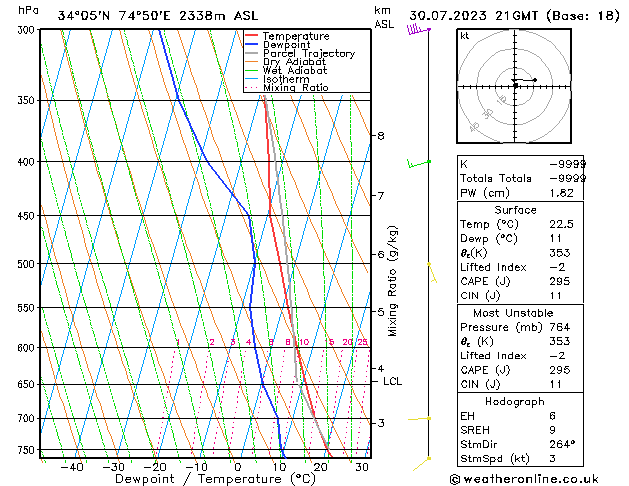629x486 pixels.
Task: Click the yellow wind barb at 700 hPa
Action: 419,419
